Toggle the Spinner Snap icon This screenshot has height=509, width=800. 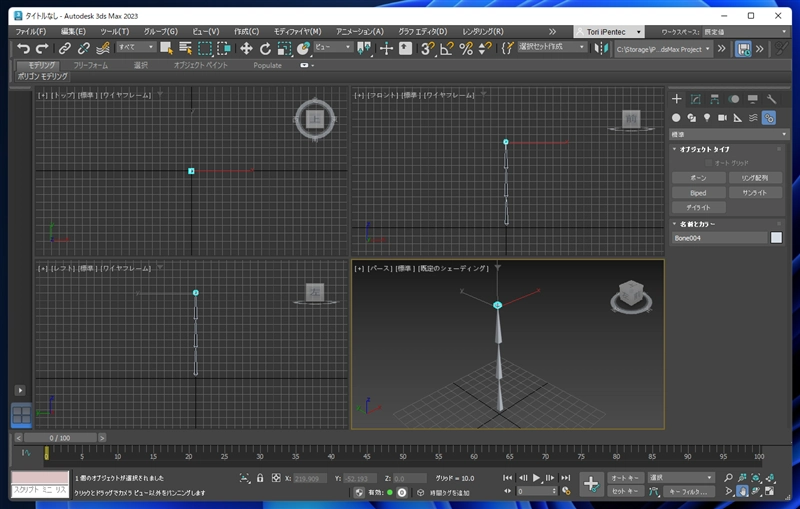(x=485, y=48)
